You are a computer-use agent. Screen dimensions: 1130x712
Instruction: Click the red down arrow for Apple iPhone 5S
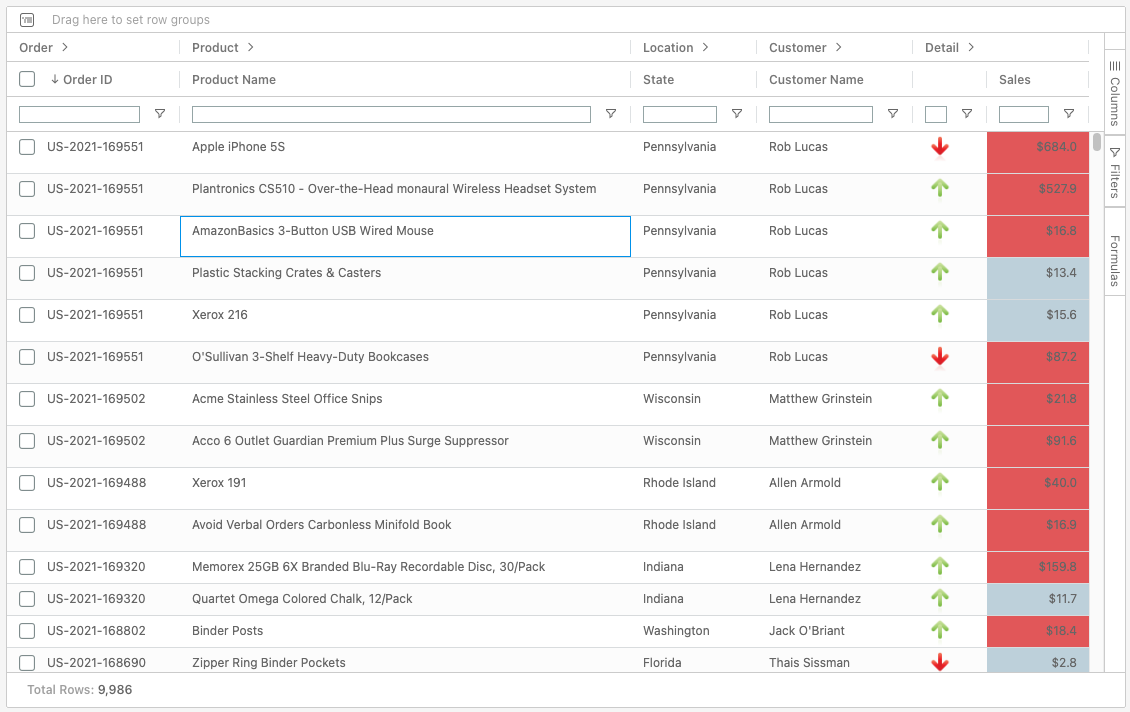[x=939, y=147]
